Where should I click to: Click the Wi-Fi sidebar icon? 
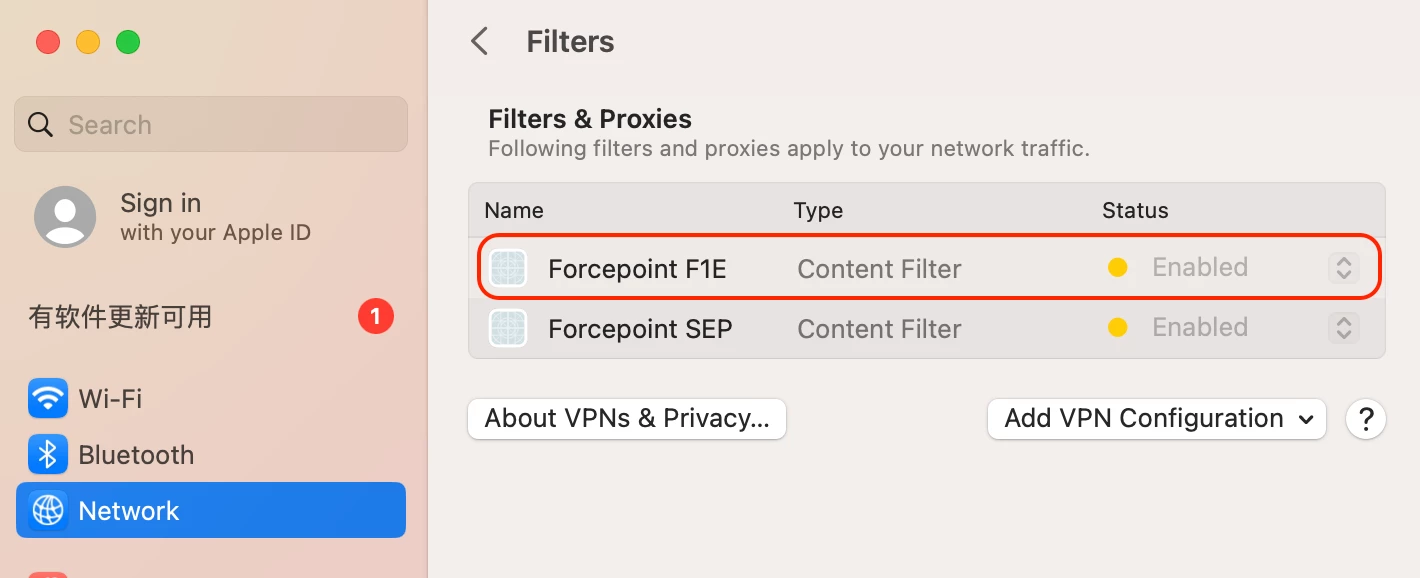point(48,398)
